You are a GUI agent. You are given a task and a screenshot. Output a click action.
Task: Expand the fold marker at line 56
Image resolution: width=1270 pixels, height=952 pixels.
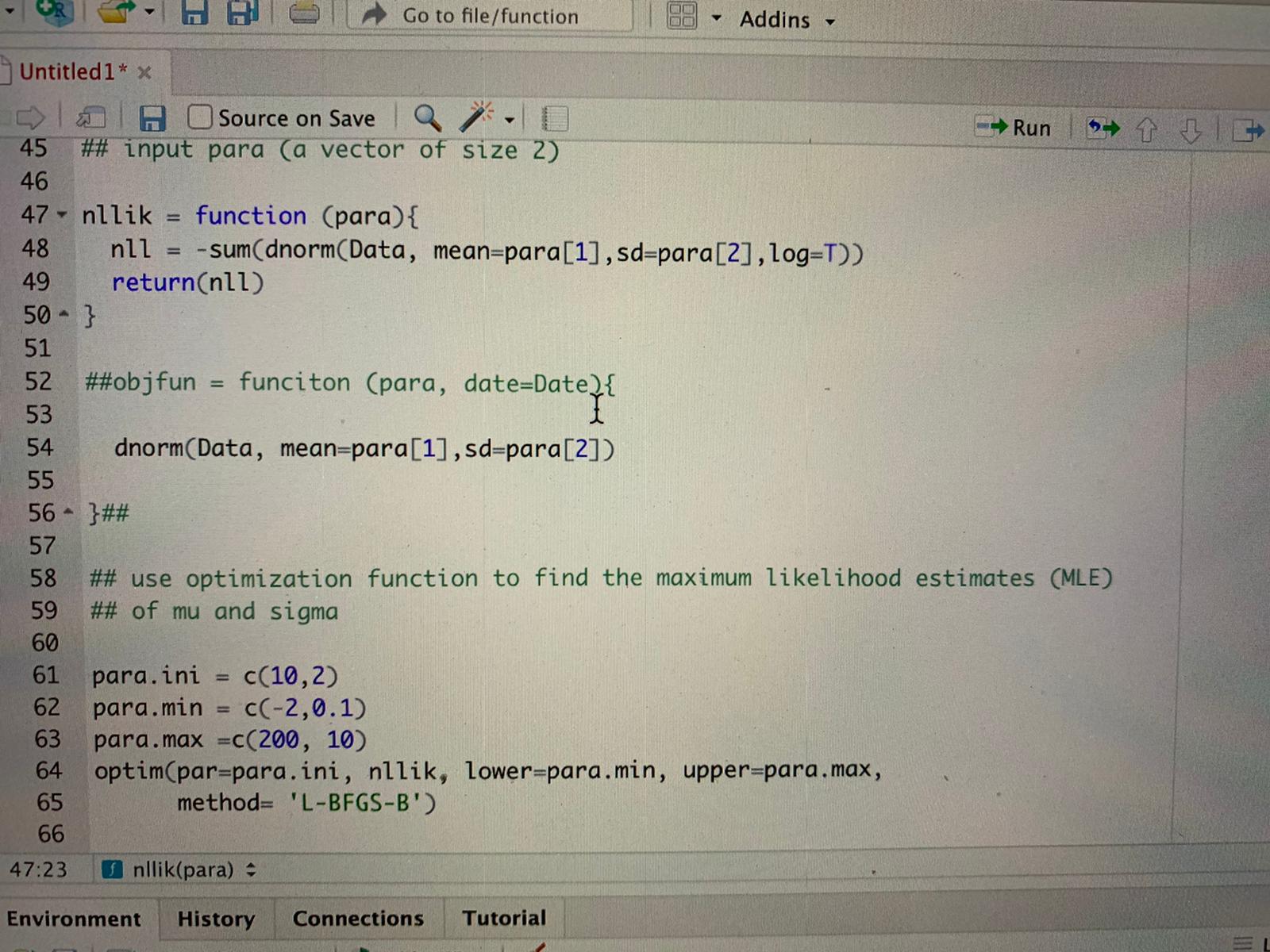[67, 512]
